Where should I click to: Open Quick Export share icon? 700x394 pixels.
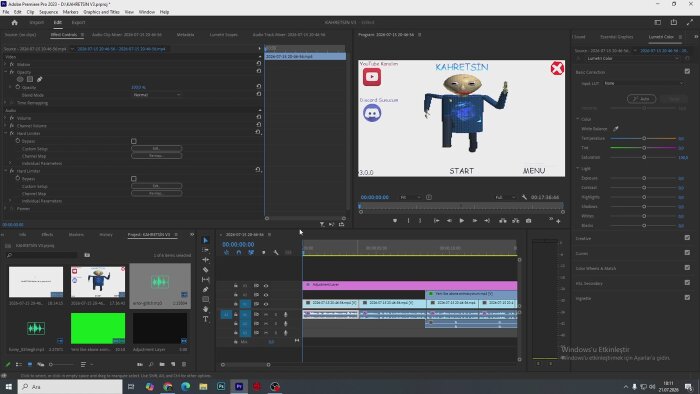click(x=674, y=22)
